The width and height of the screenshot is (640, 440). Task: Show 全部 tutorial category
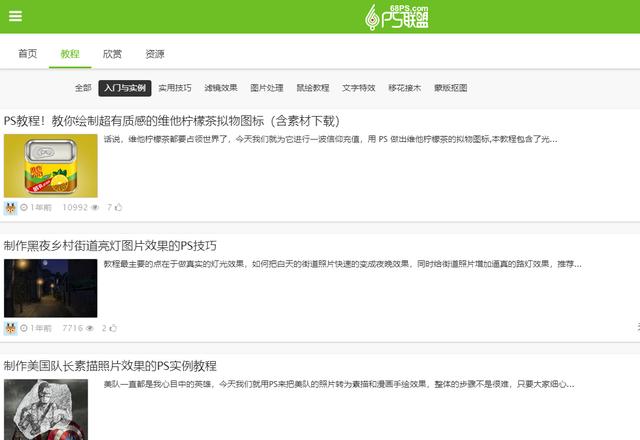point(83,88)
